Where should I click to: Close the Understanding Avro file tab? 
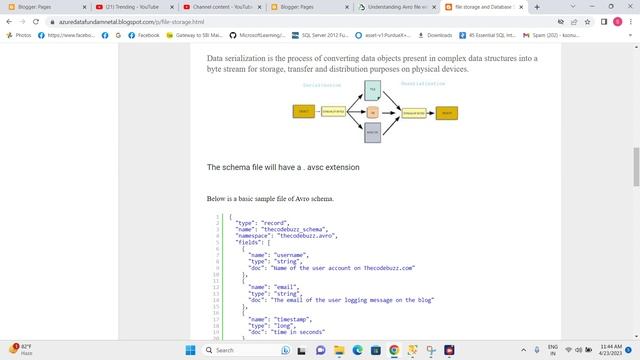434,7
